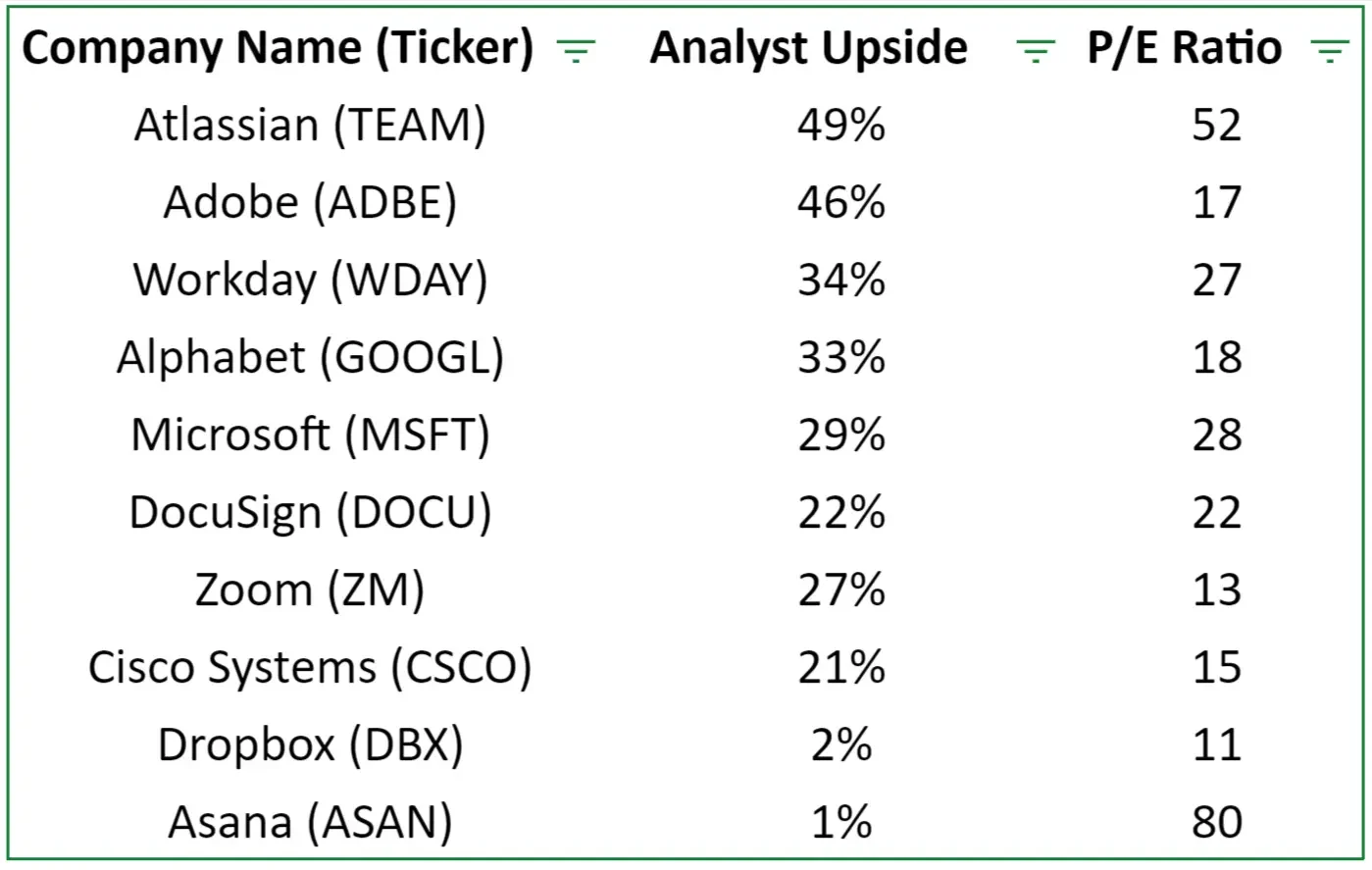Screen dimensions: 1372x870
Task: Select the Alphabet (GOOGL) cell
Action: [x=310, y=358]
